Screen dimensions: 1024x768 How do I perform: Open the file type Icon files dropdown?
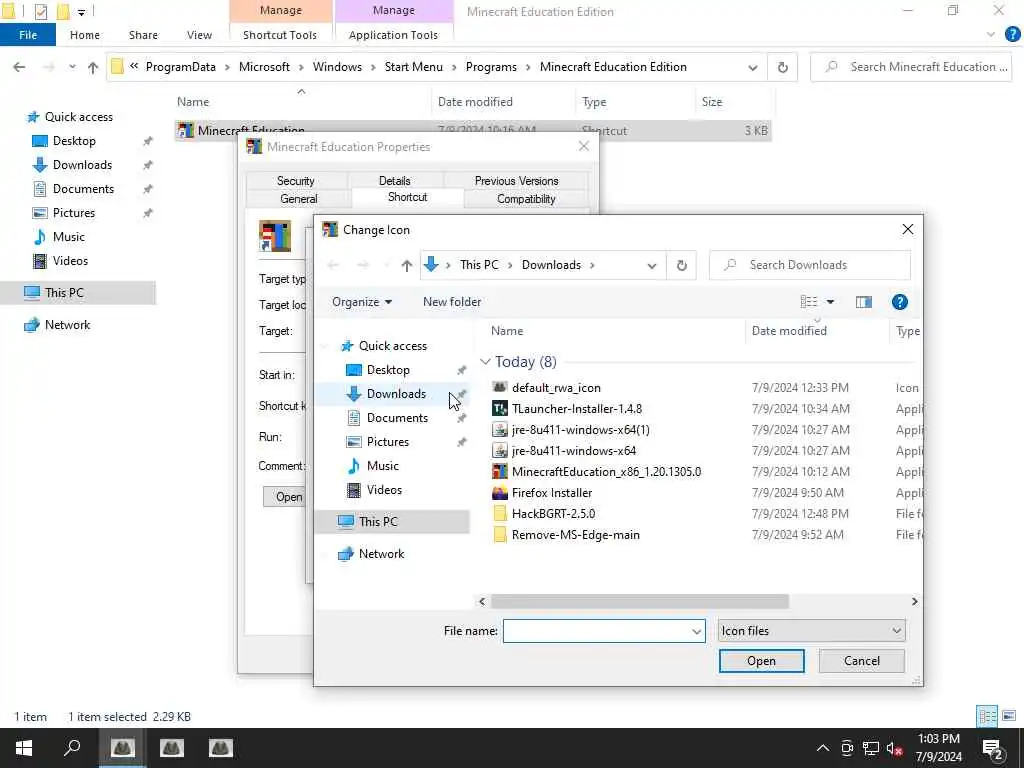812,631
